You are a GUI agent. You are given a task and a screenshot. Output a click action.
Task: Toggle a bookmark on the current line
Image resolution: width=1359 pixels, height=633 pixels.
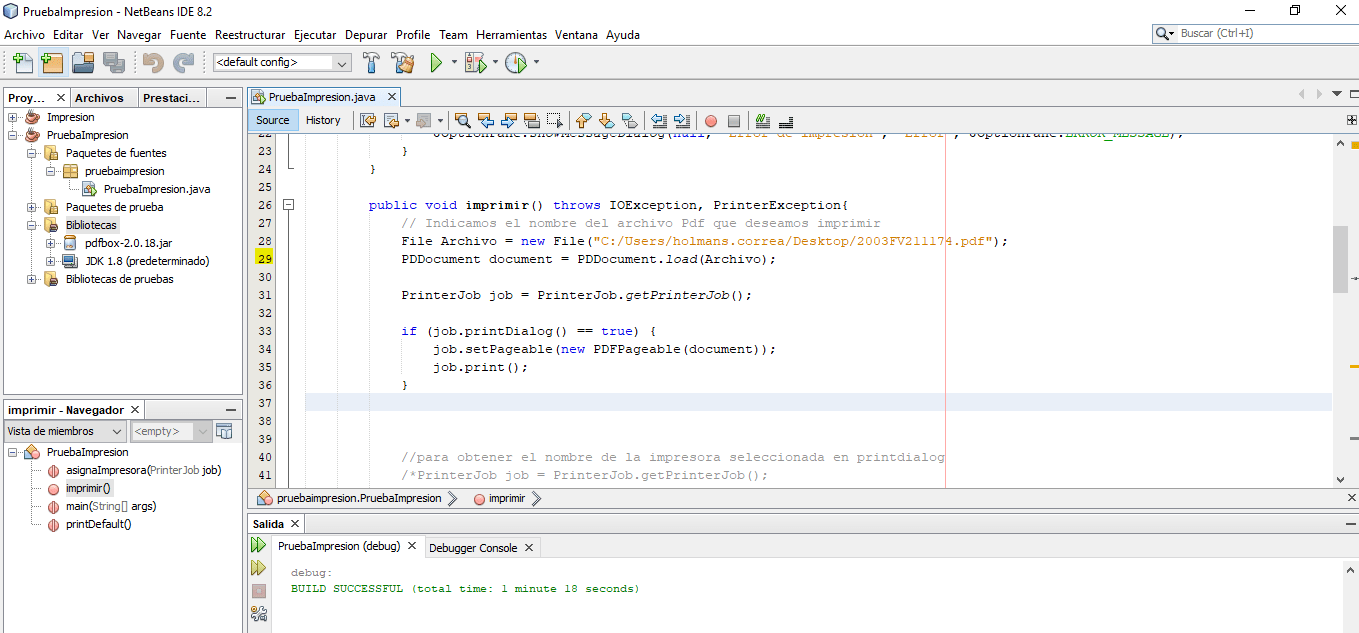click(x=630, y=120)
